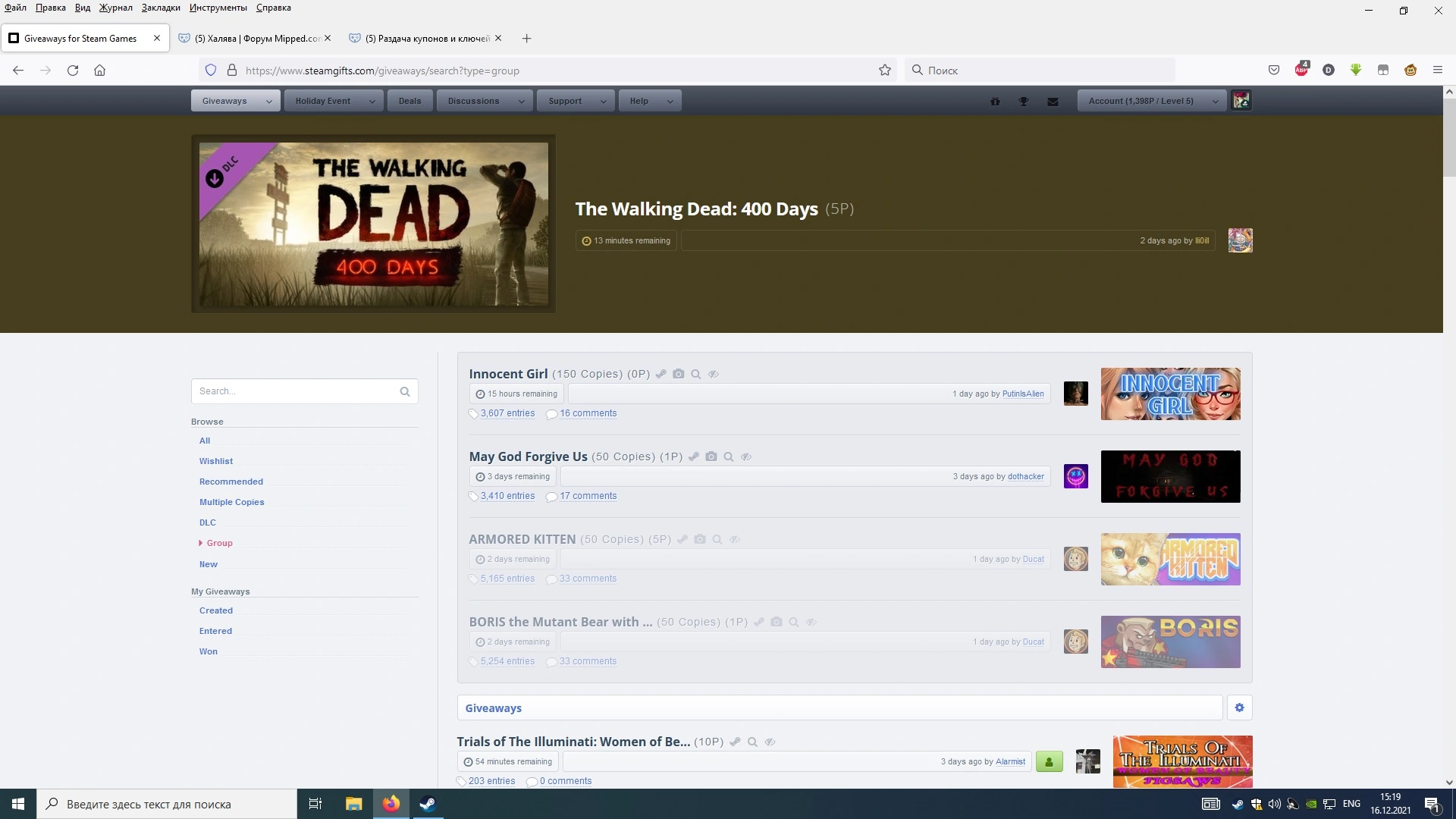
Task: Open The Walking Dead 400 Days banner image
Action: coord(374,224)
